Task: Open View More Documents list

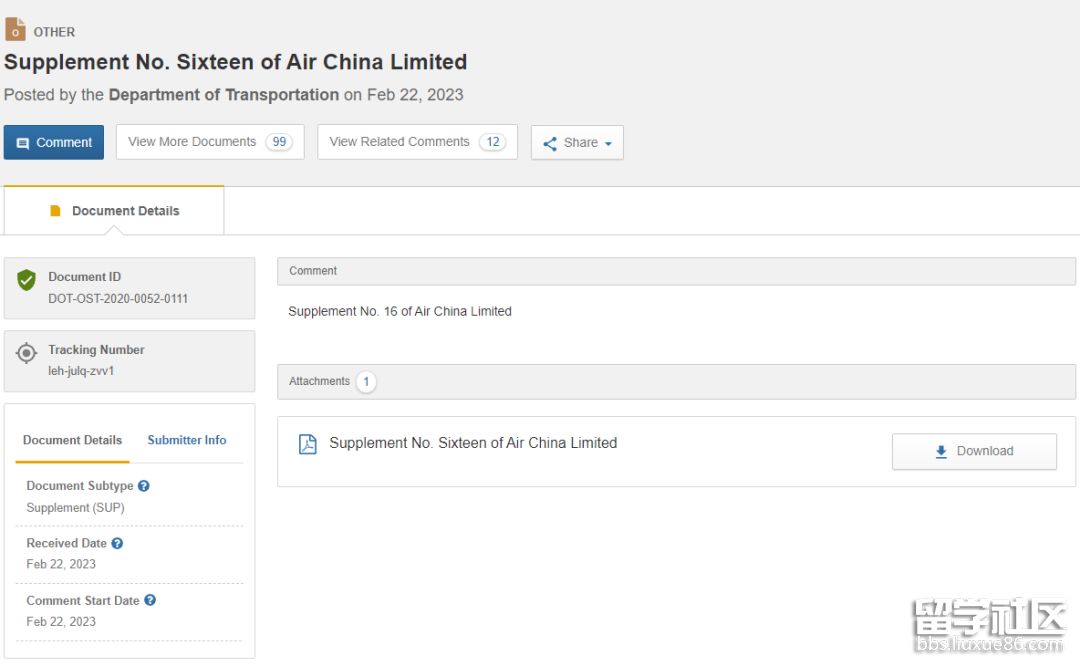Action: click(x=209, y=142)
